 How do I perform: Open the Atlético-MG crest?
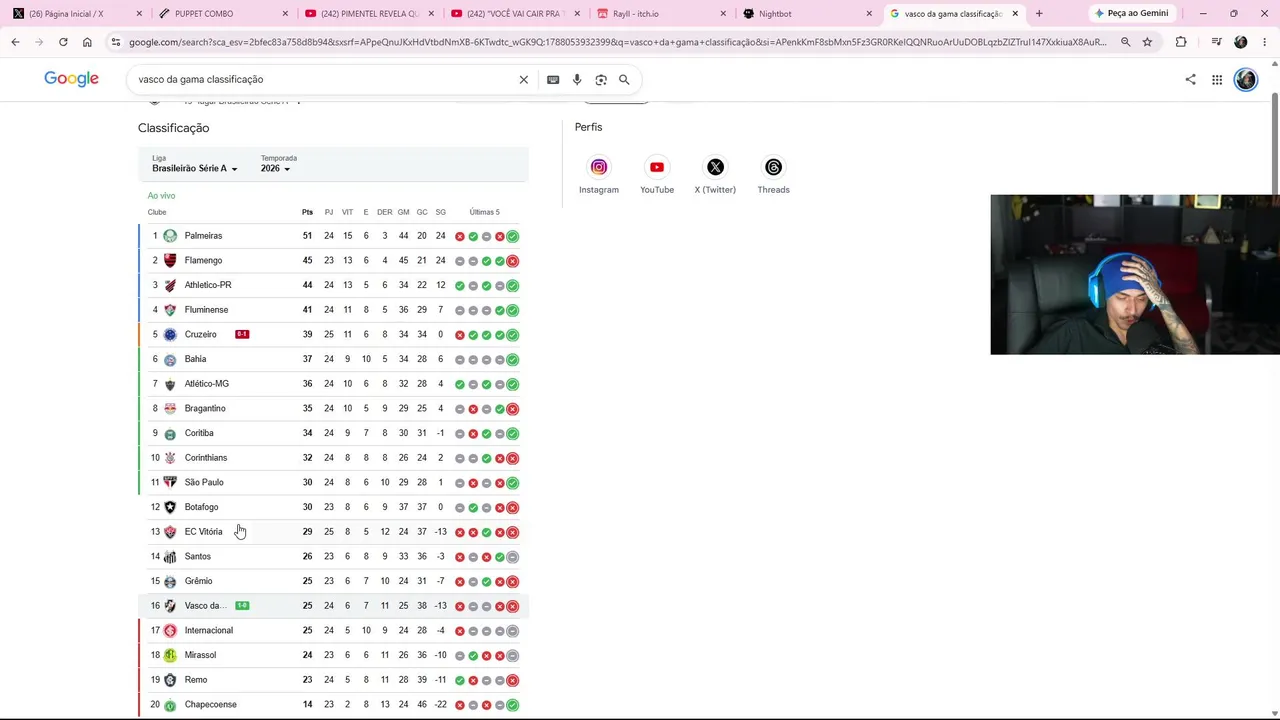(170, 384)
